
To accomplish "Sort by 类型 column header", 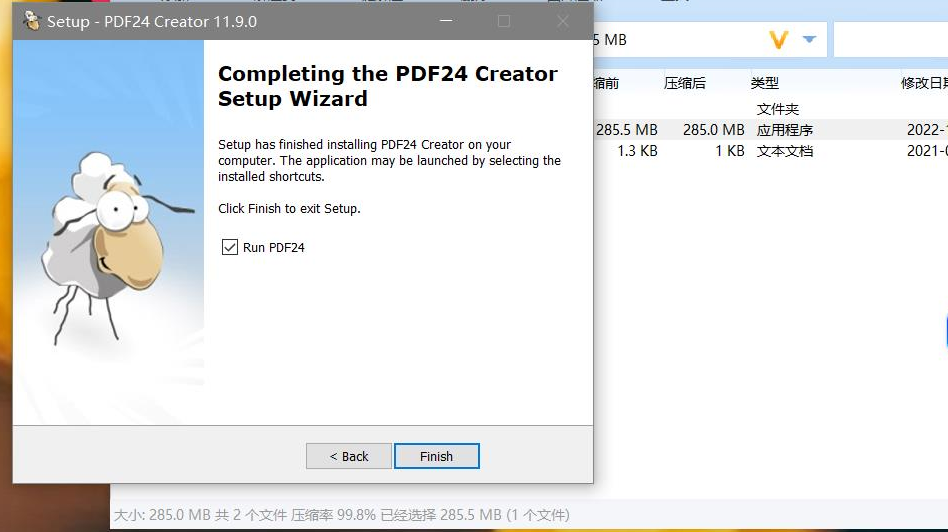I will (765, 83).
